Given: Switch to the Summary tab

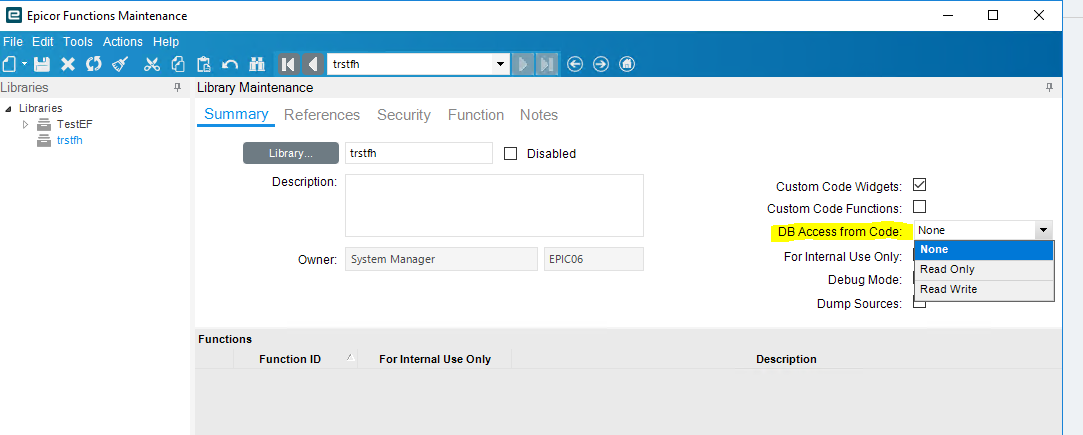Looking at the screenshot, I should (236, 115).
